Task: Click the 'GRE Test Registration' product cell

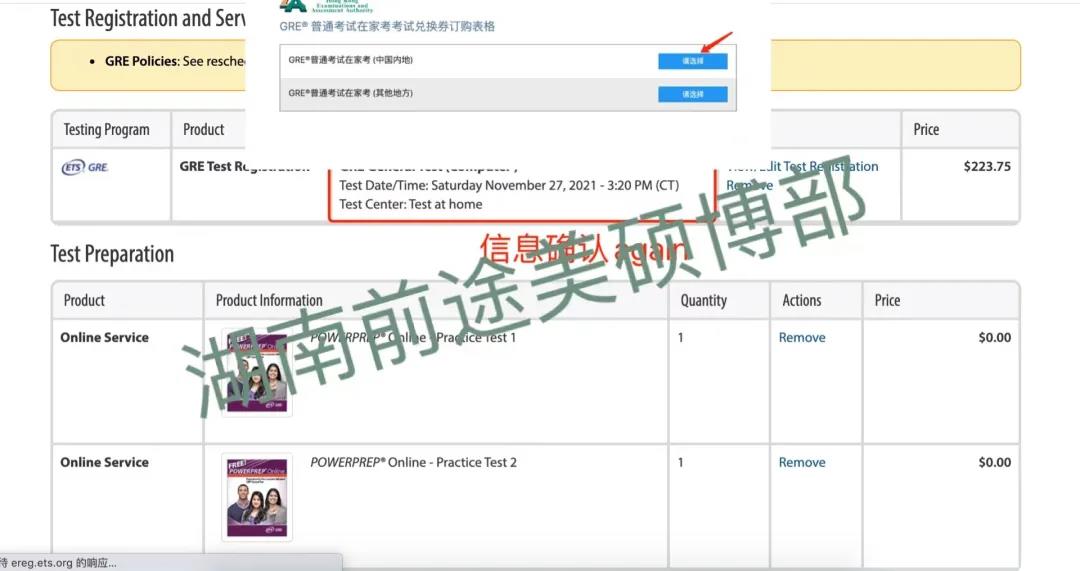Action: pyautogui.click(x=245, y=166)
